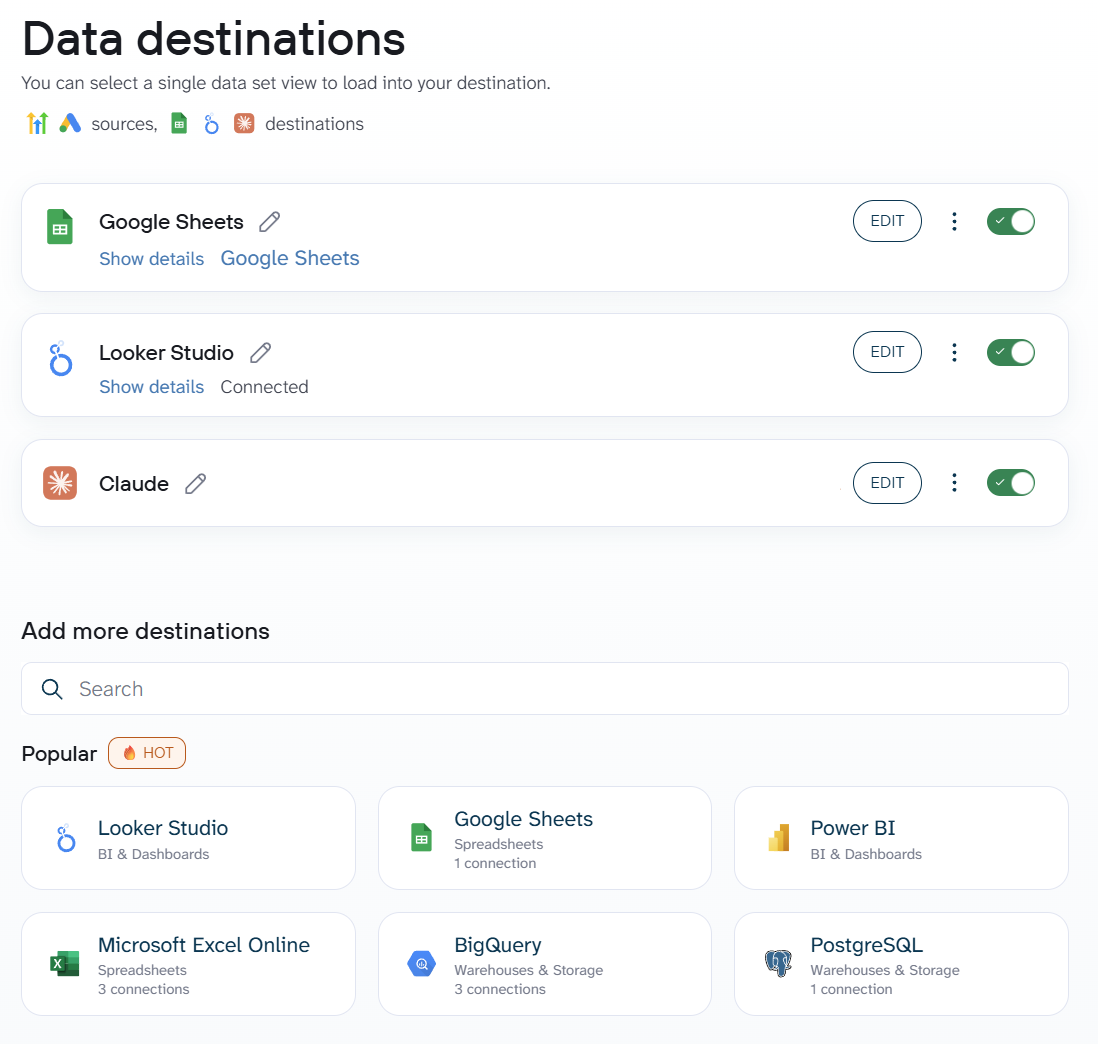Click 'Add more destinations' heading
The image size is (1098, 1044).
point(146,632)
